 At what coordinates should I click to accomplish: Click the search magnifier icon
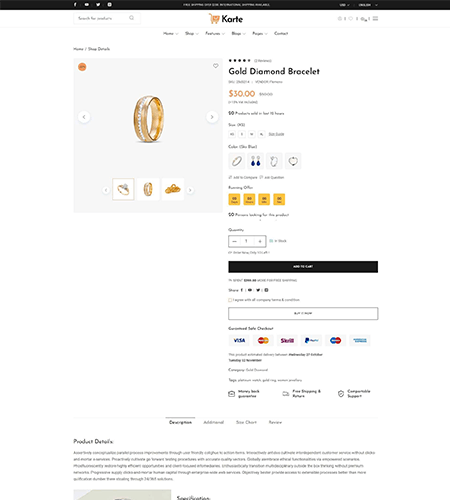[x=132, y=18]
